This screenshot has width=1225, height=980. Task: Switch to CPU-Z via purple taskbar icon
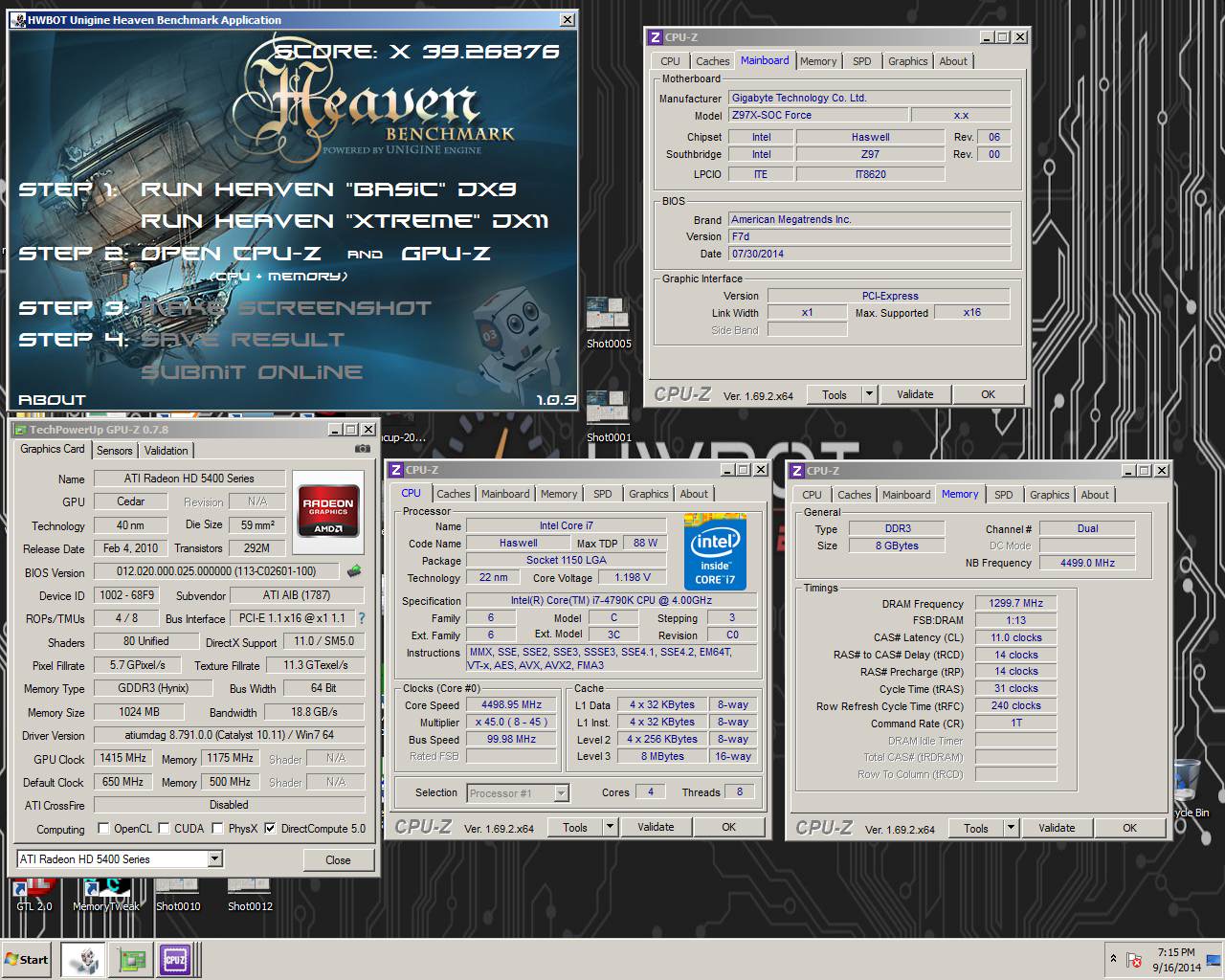[x=175, y=960]
